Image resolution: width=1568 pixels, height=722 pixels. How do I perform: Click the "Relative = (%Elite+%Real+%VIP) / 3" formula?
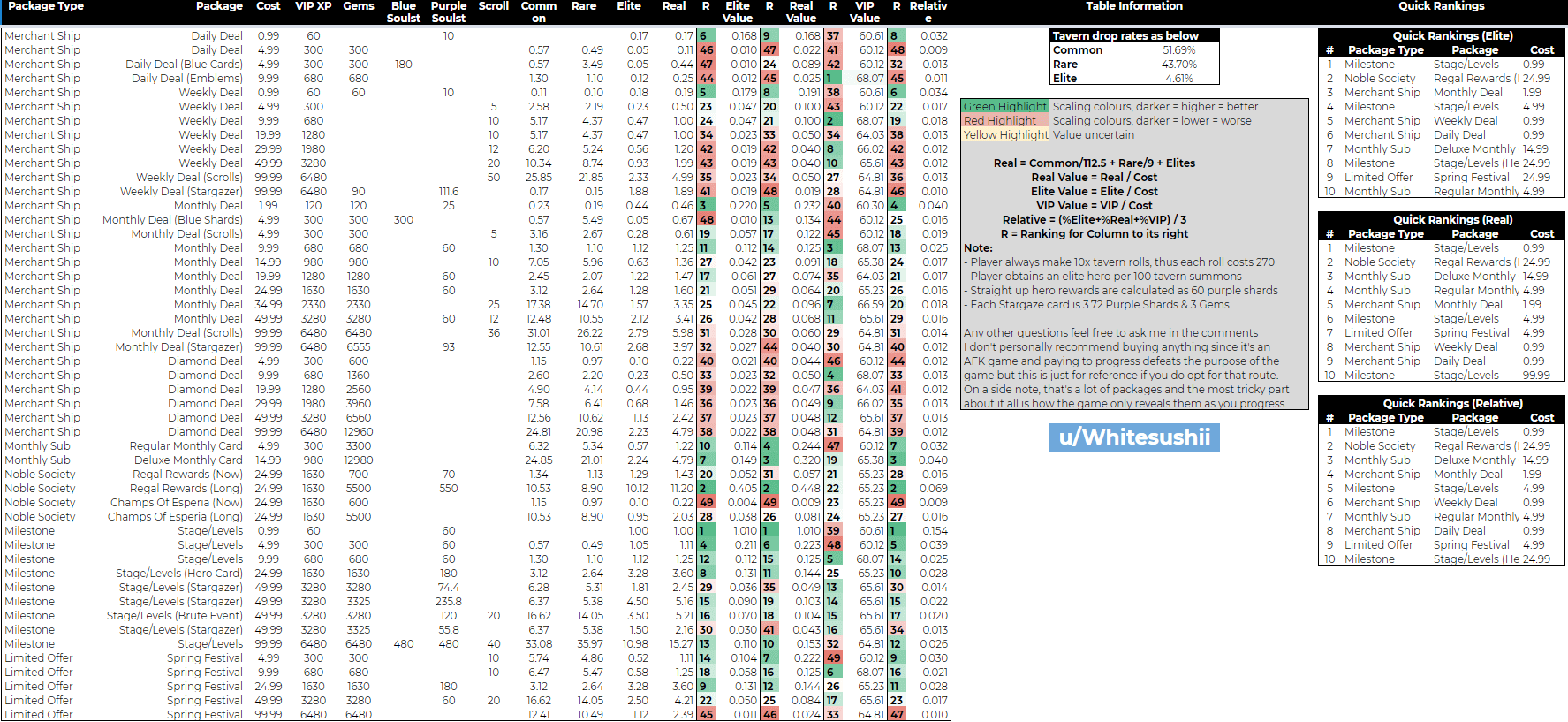(x=1095, y=220)
